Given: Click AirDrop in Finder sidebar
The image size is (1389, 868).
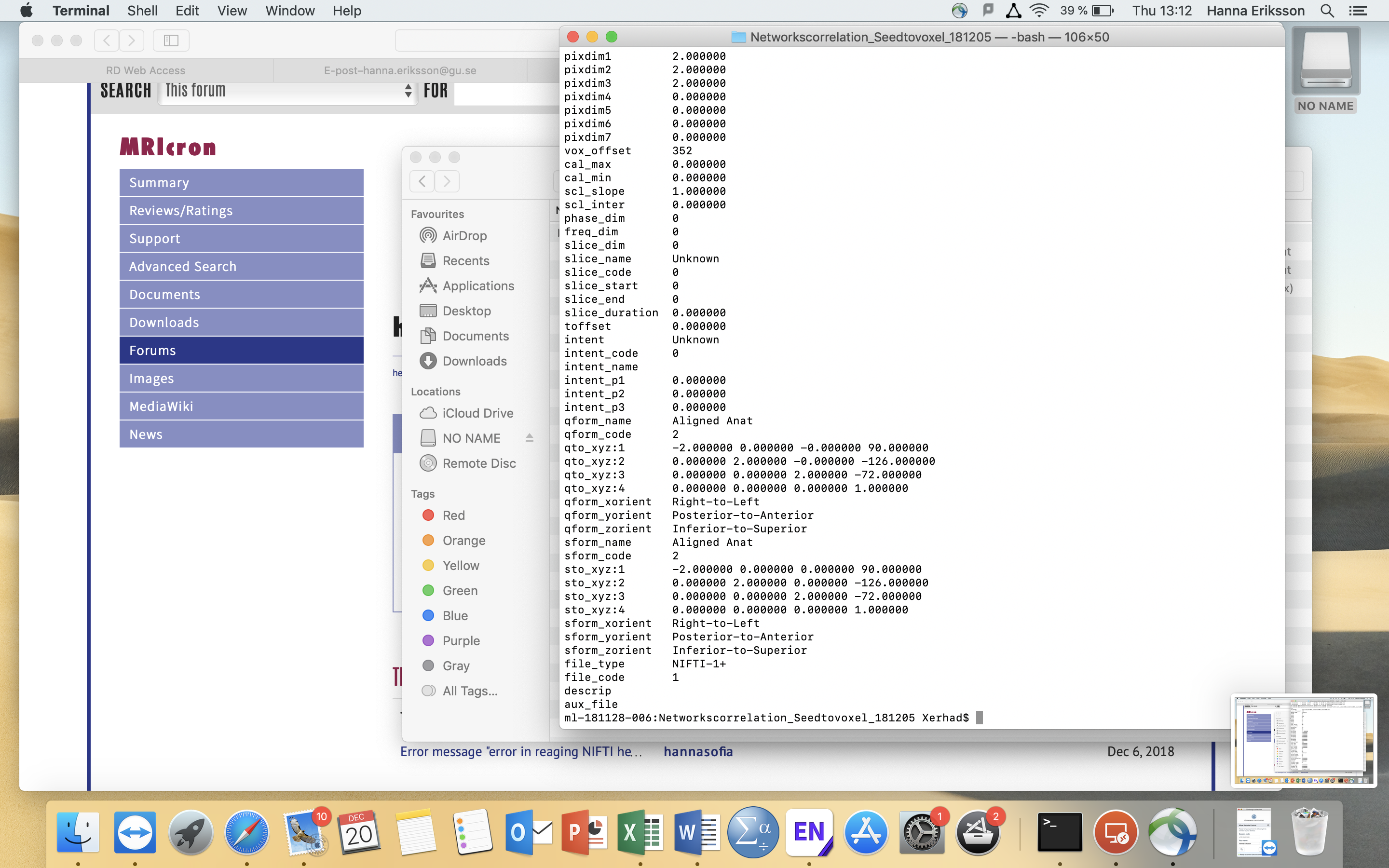Looking at the screenshot, I should pyautogui.click(x=464, y=235).
